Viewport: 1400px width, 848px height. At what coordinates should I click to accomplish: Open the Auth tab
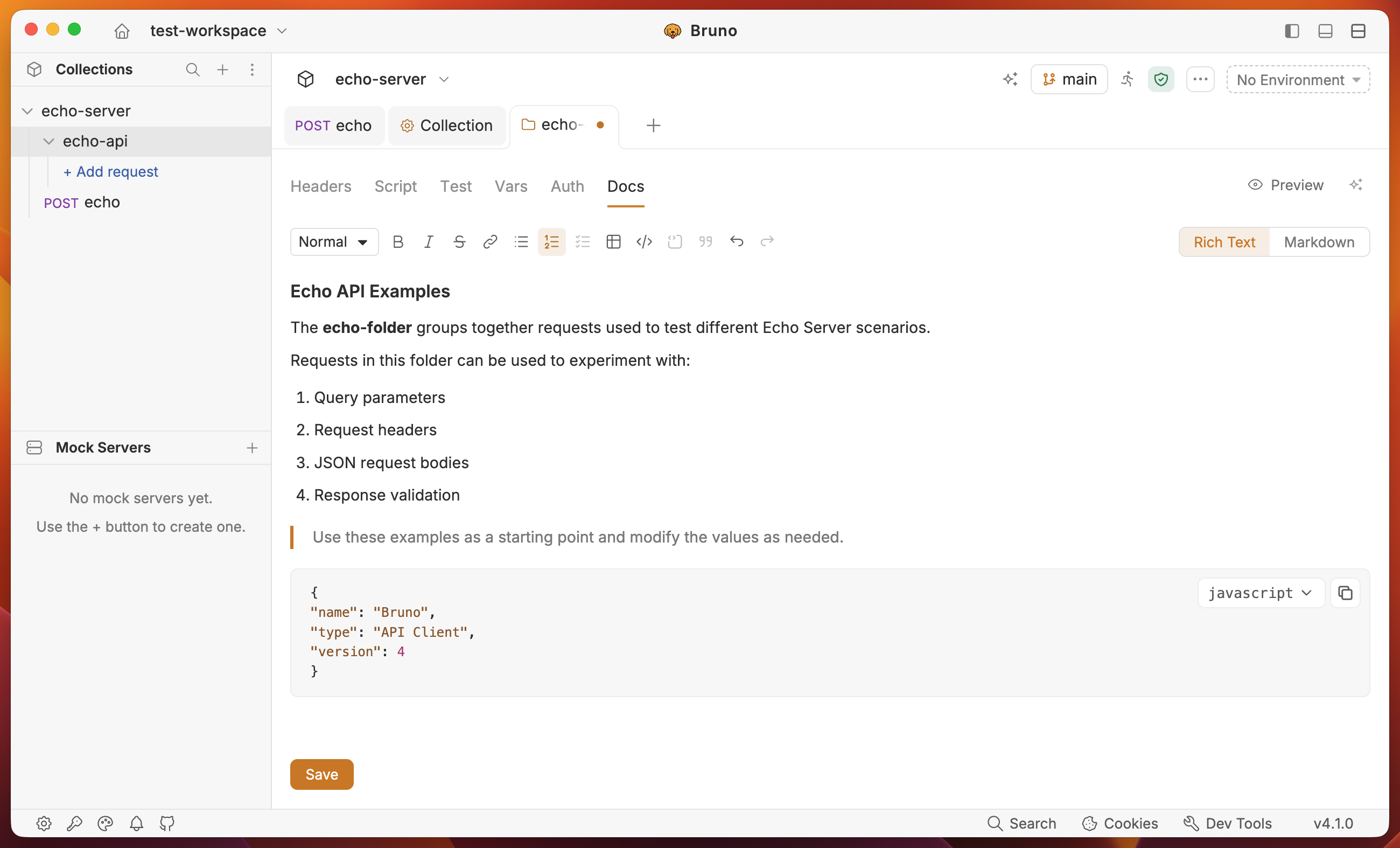(x=567, y=186)
